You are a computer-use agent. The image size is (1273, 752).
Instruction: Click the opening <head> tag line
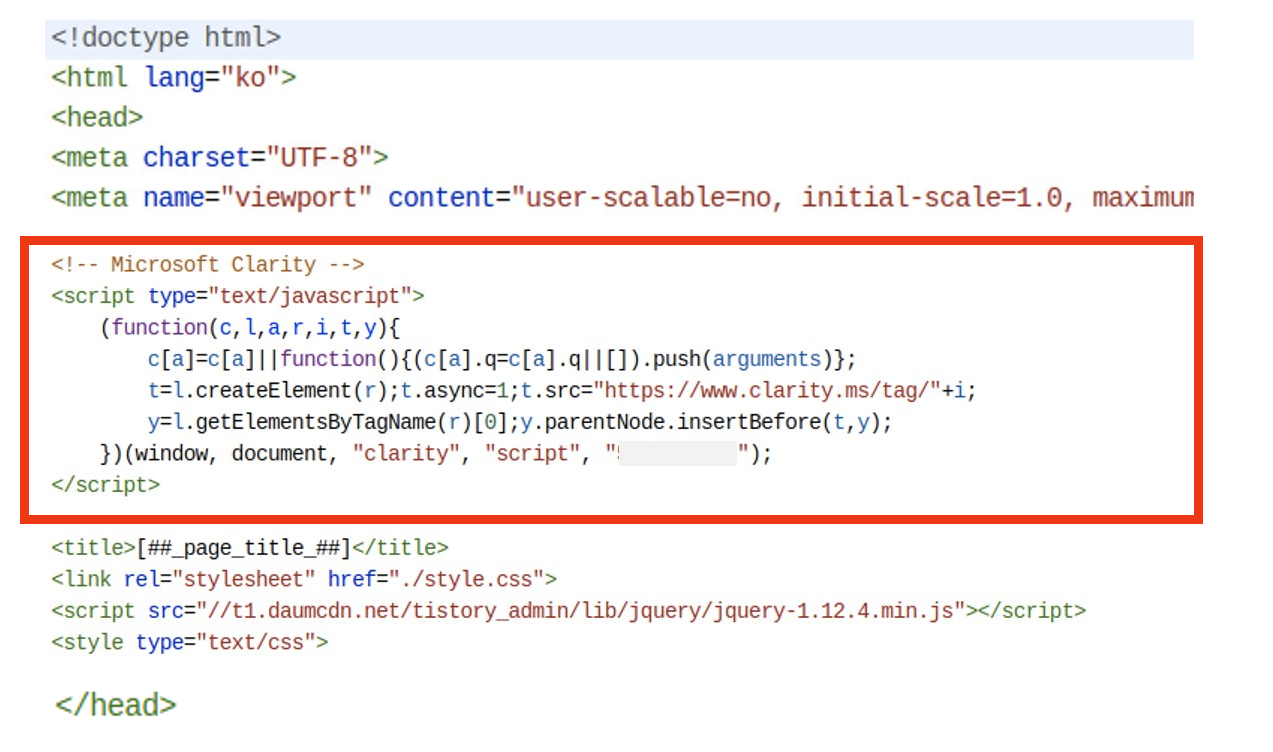pyautogui.click(x=97, y=117)
